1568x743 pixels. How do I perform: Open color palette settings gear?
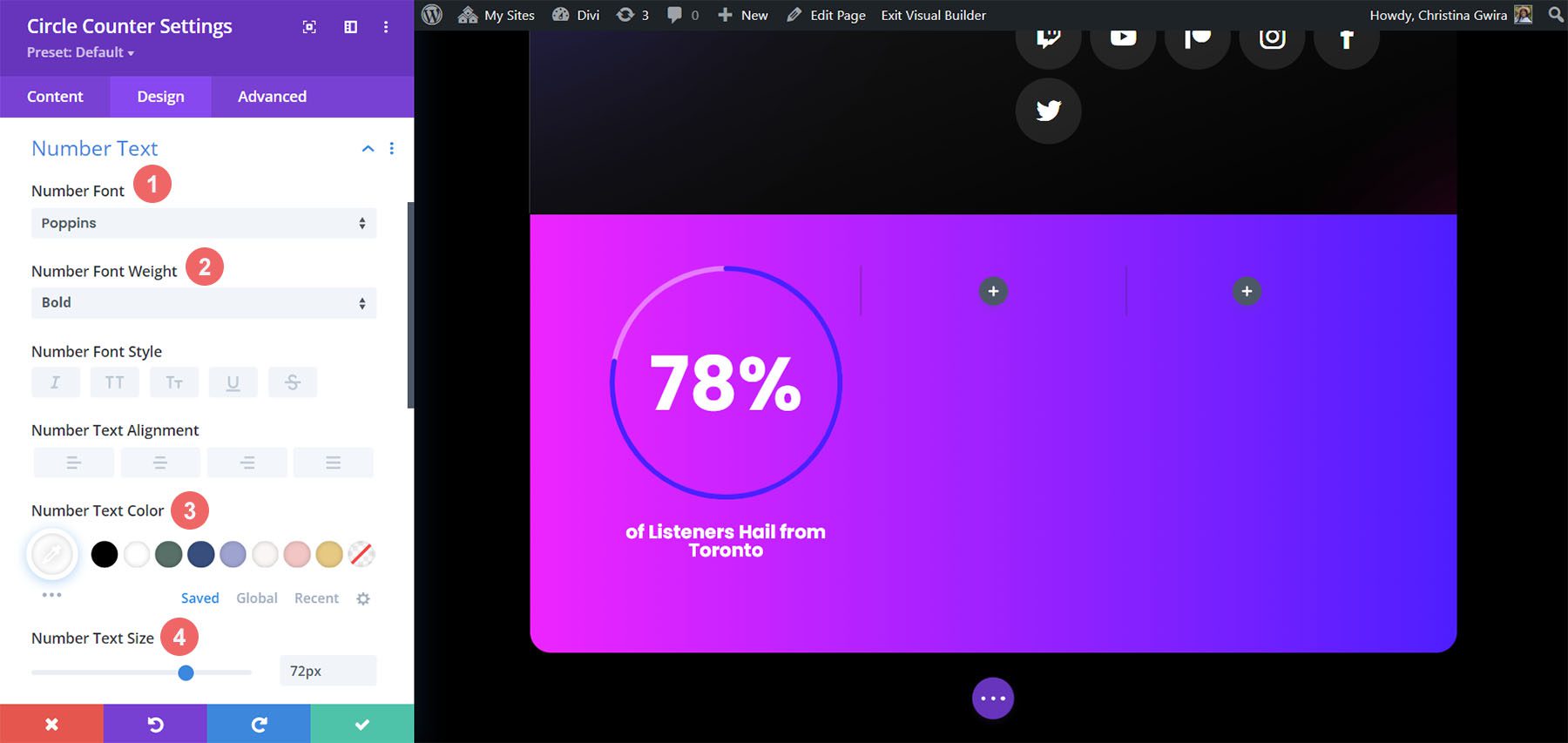click(363, 598)
